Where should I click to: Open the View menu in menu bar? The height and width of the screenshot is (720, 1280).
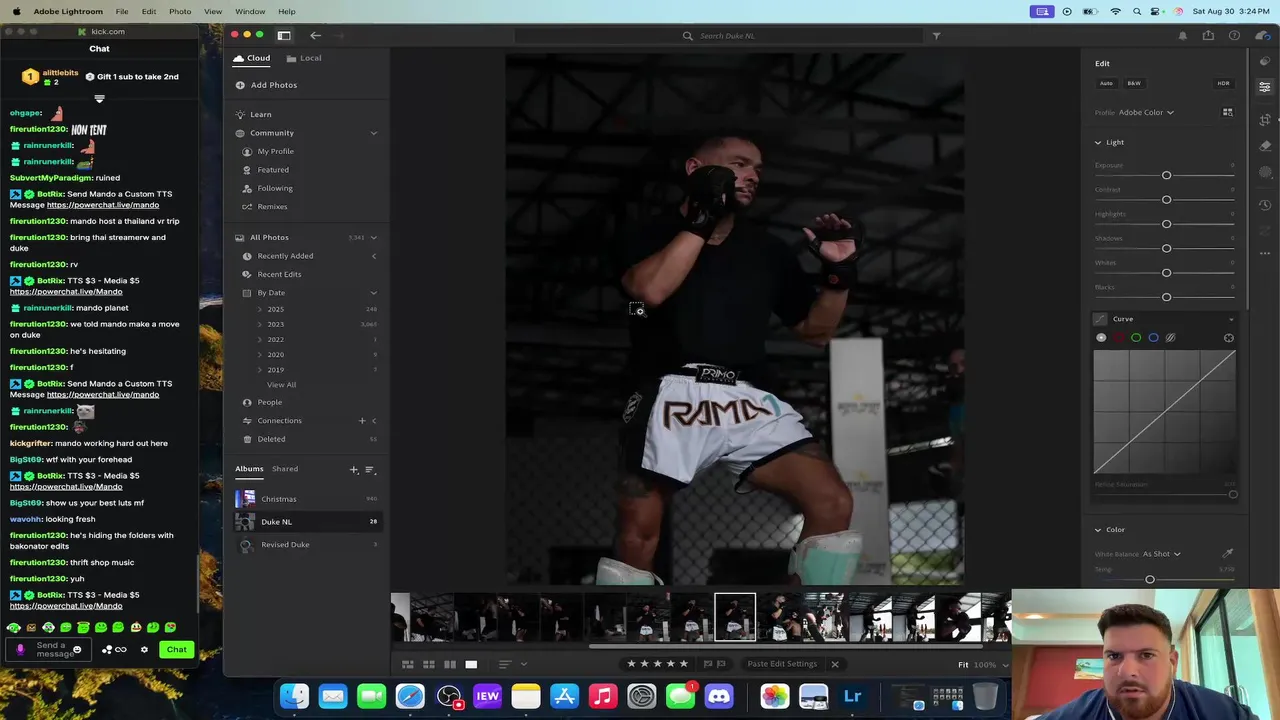click(x=213, y=11)
